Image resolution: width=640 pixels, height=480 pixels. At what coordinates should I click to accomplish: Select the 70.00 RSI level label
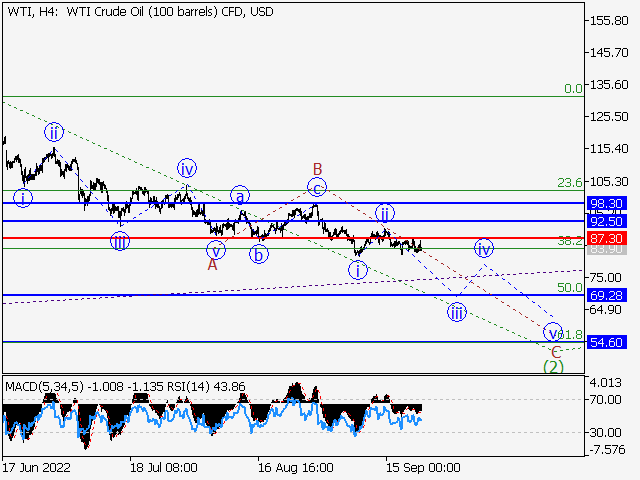[x=606, y=400]
